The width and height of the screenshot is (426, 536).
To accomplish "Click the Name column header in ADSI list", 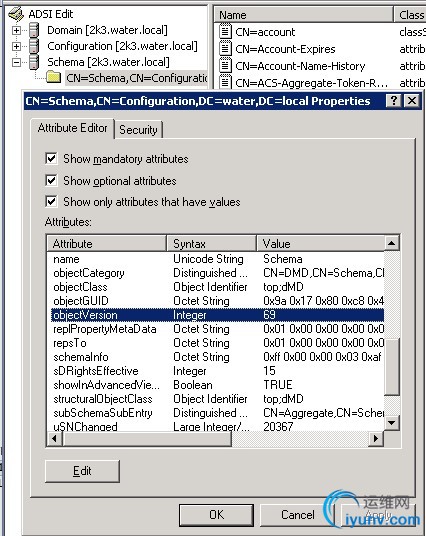I will pyautogui.click(x=304, y=15).
